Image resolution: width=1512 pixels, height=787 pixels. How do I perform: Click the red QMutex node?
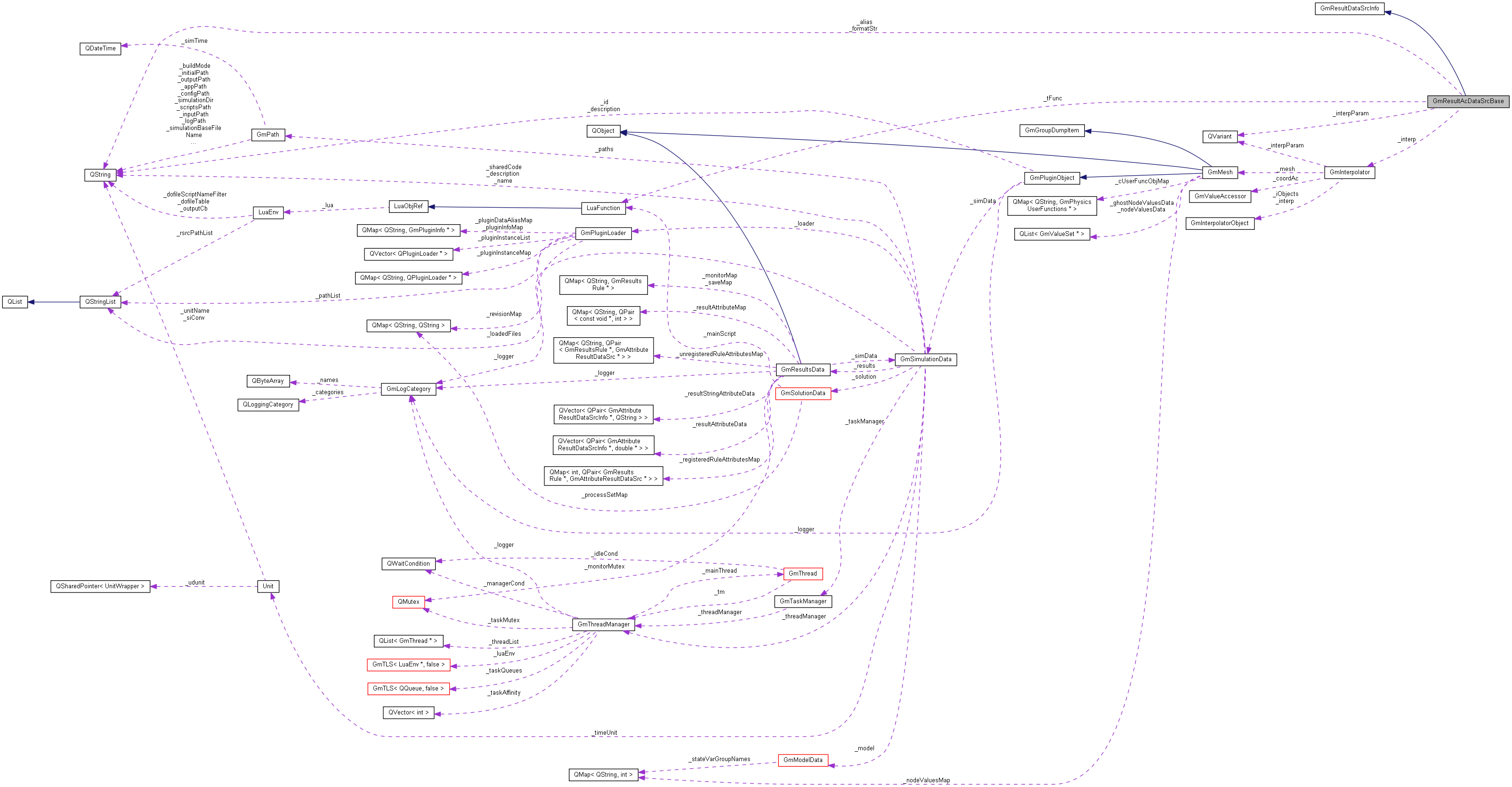click(409, 602)
